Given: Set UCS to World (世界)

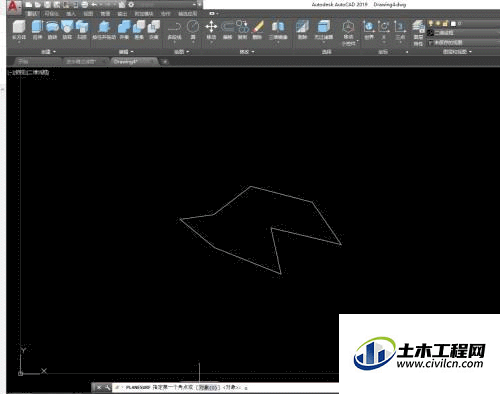Looking at the screenshot, I should click(369, 30).
